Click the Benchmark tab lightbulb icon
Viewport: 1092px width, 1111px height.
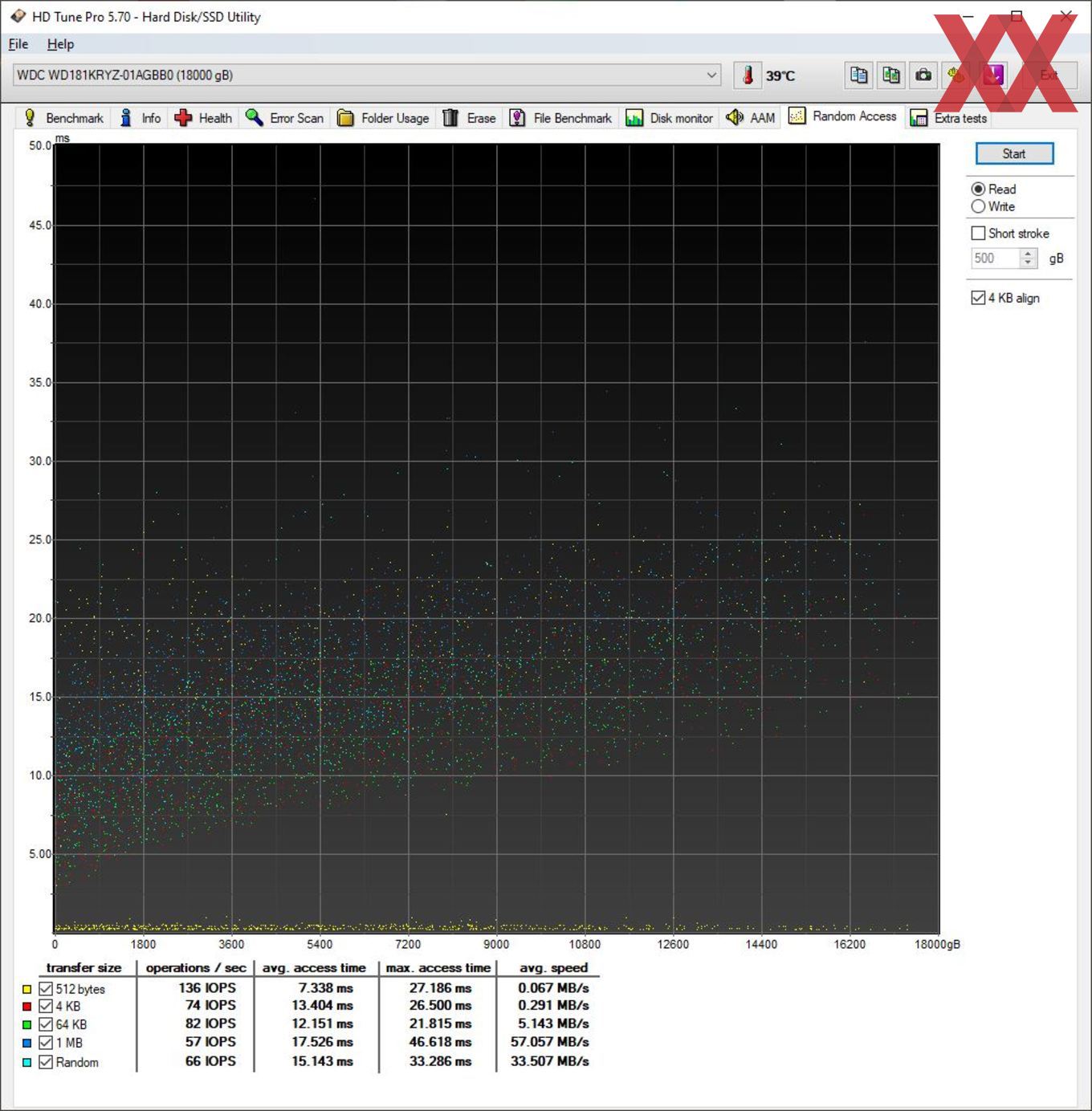tap(30, 118)
